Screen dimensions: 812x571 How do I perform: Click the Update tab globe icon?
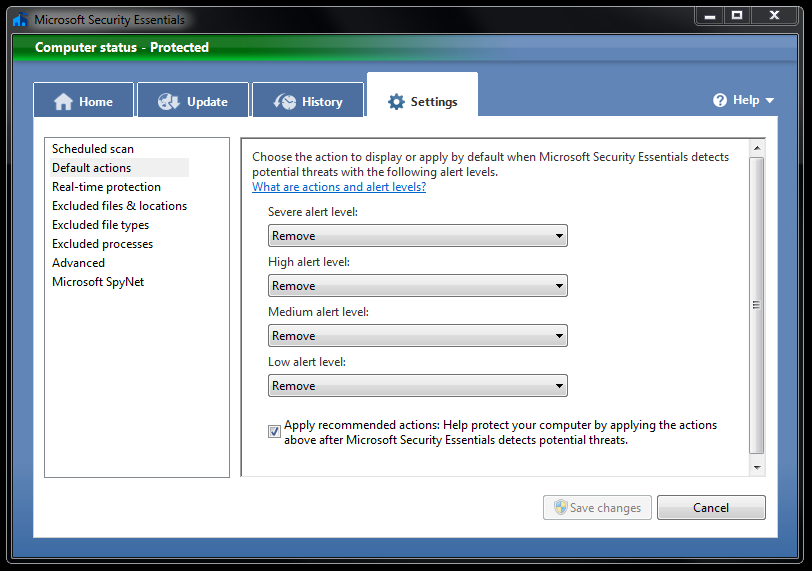(169, 101)
